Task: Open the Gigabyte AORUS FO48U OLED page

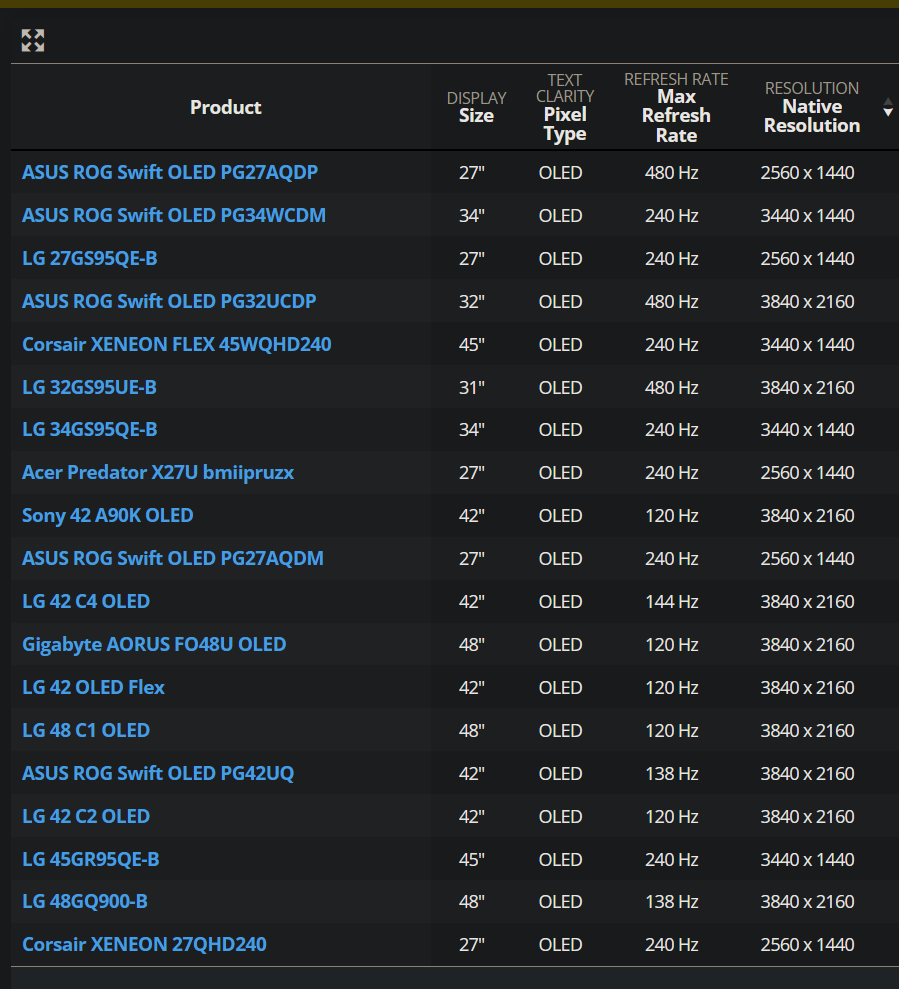Action: click(153, 644)
